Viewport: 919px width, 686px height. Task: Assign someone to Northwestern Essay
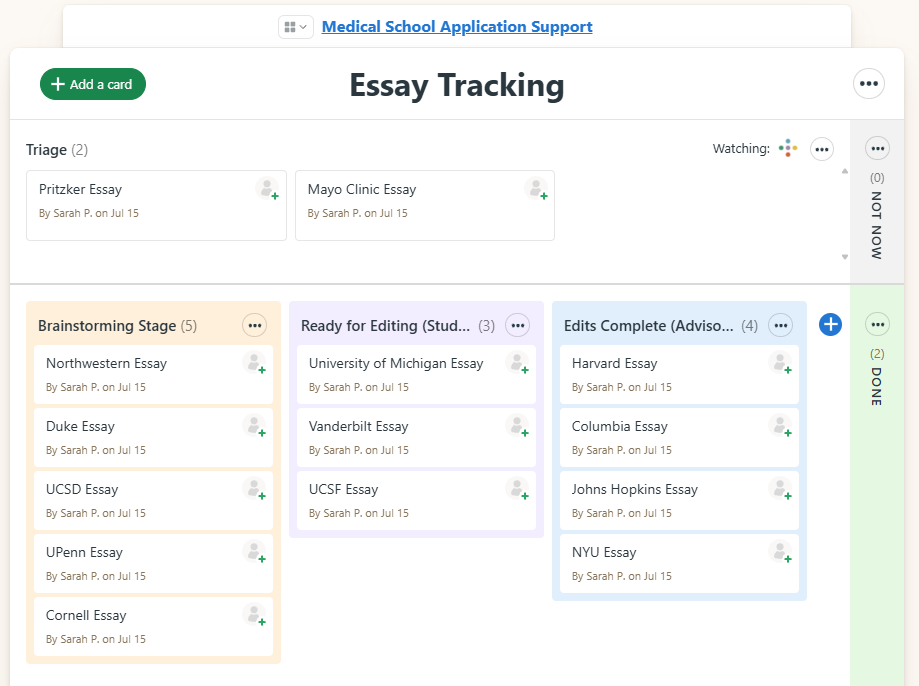click(x=254, y=363)
